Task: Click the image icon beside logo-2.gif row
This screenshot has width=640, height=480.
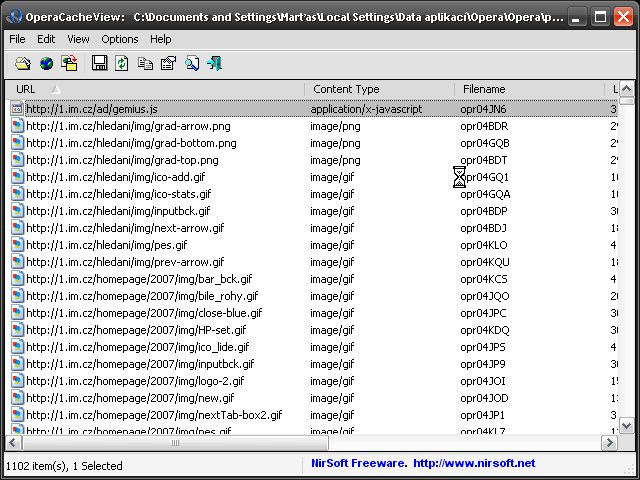Action: click(17, 381)
